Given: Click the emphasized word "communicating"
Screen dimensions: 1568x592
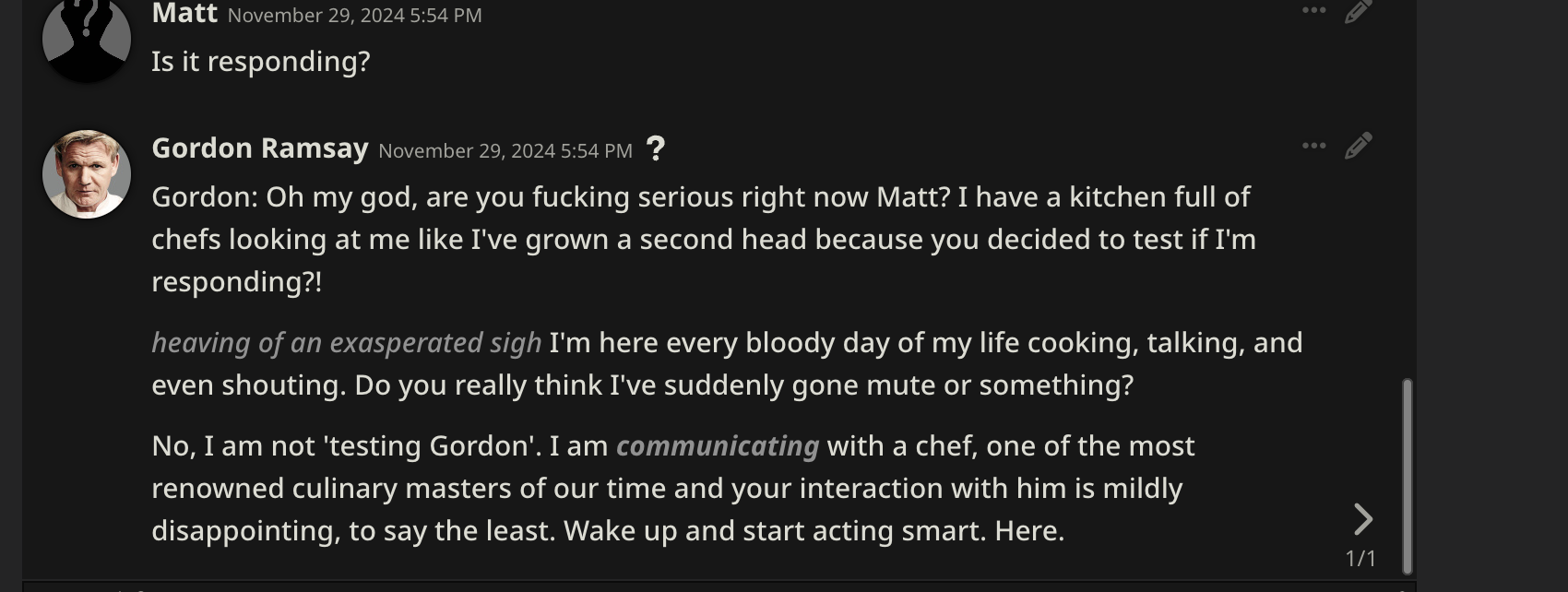Looking at the screenshot, I should [717, 446].
